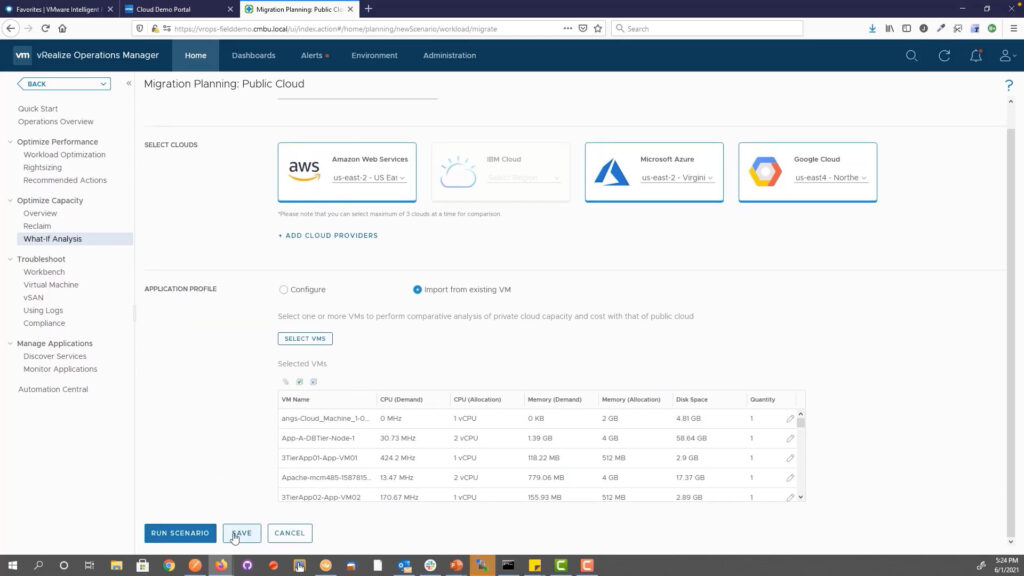Click the CANCEL button

coord(289,533)
